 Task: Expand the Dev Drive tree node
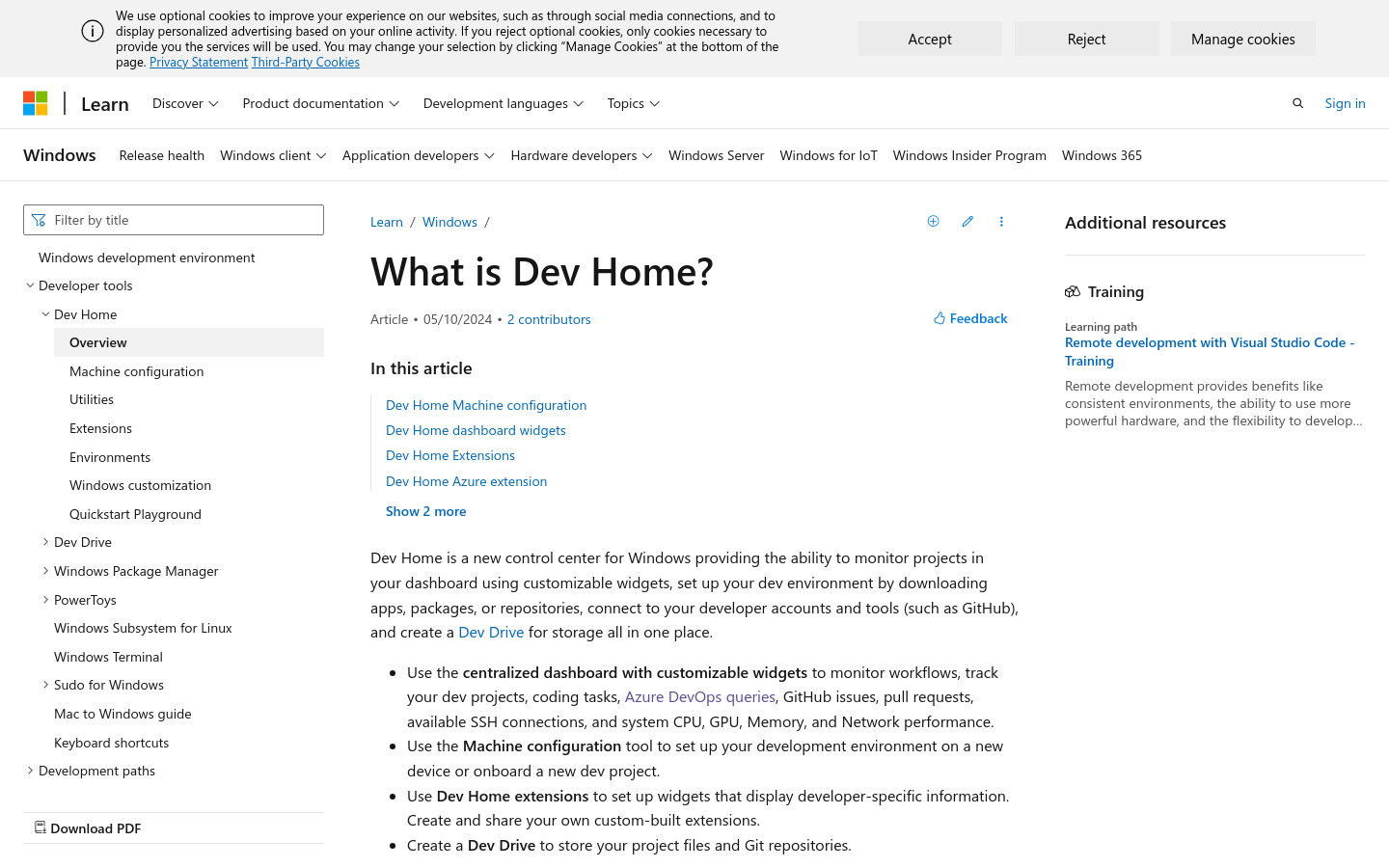pos(45,542)
